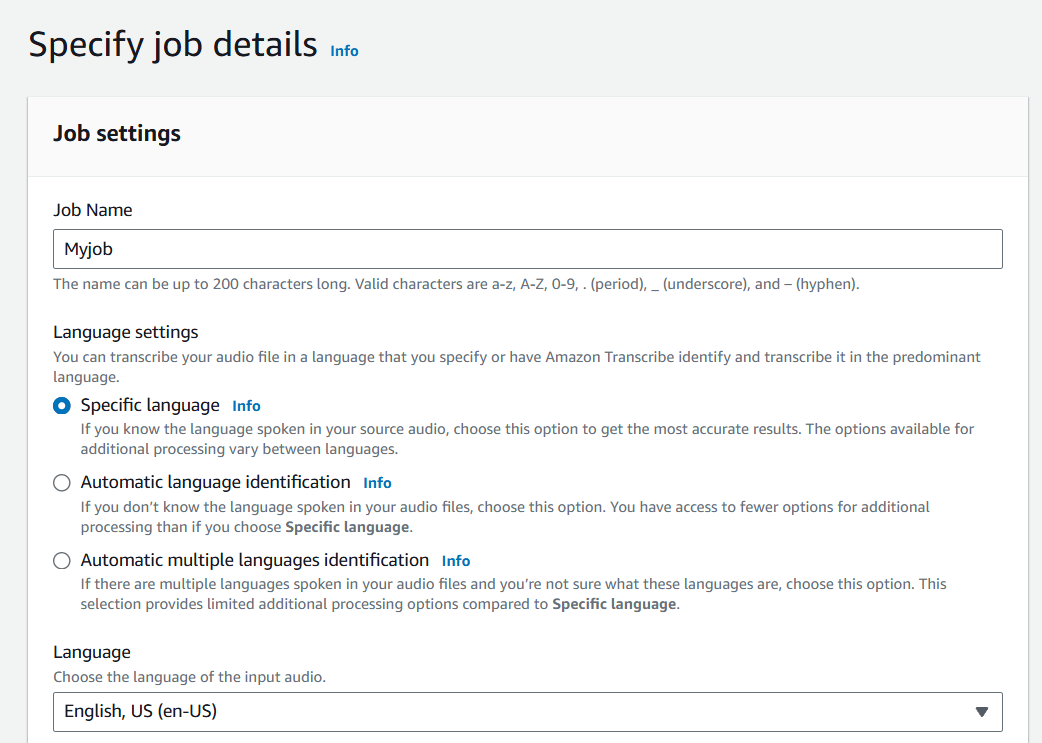The image size is (1042, 743).
Task: Click the 'Choose the language of the input audio' hint
Action: point(189,677)
